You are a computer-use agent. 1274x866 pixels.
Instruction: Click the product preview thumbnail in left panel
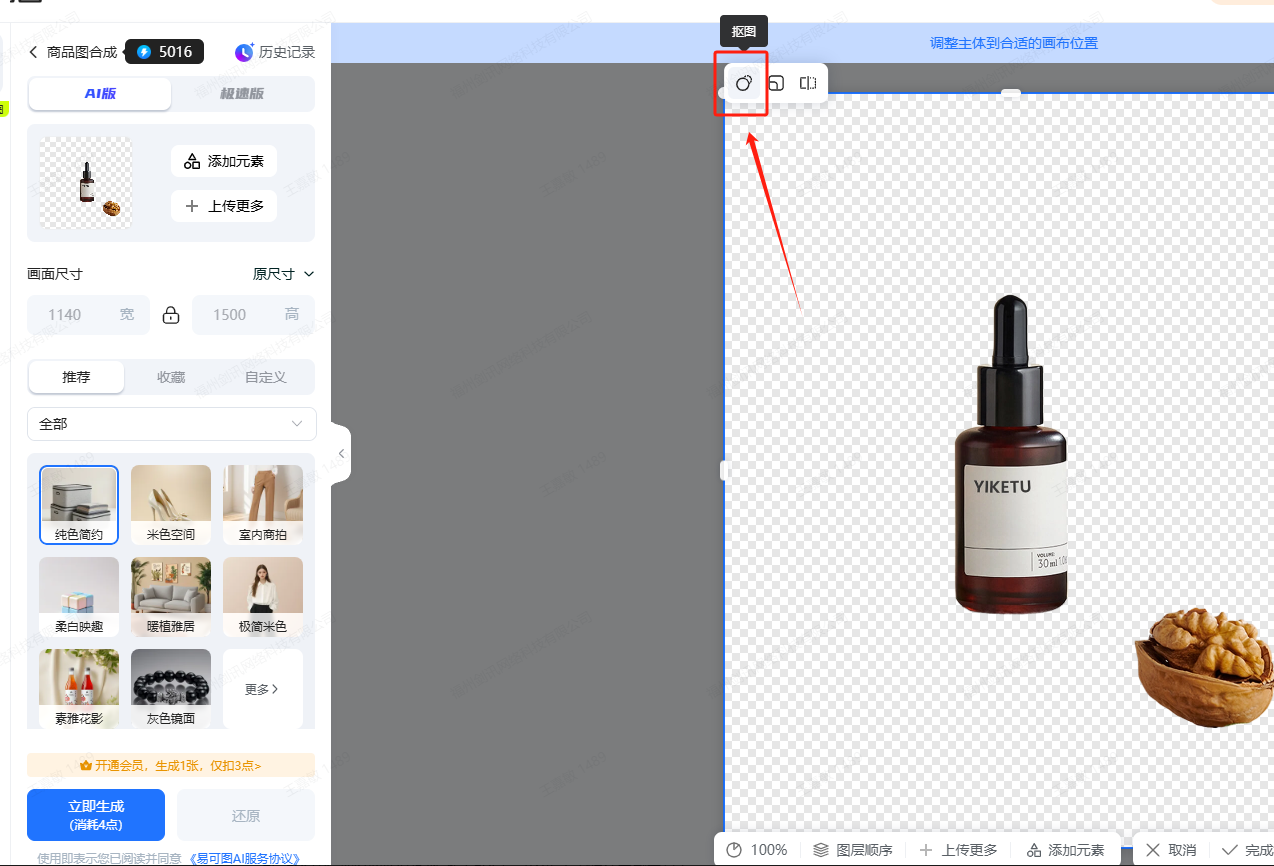pyautogui.click(x=86, y=183)
